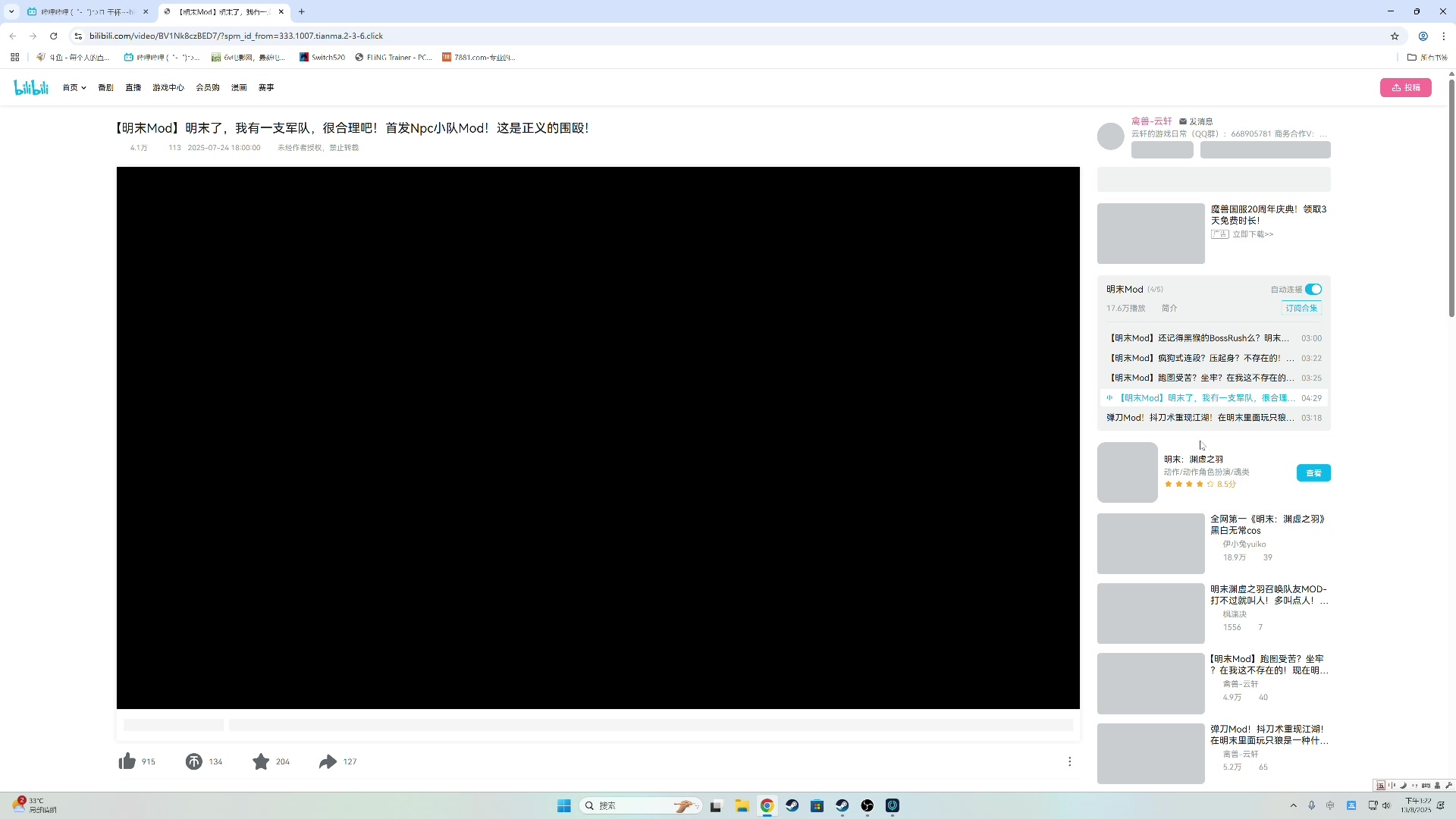The height and width of the screenshot is (819, 1456).
Task: Click the Windows taskbar search box
Action: point(641,805)
